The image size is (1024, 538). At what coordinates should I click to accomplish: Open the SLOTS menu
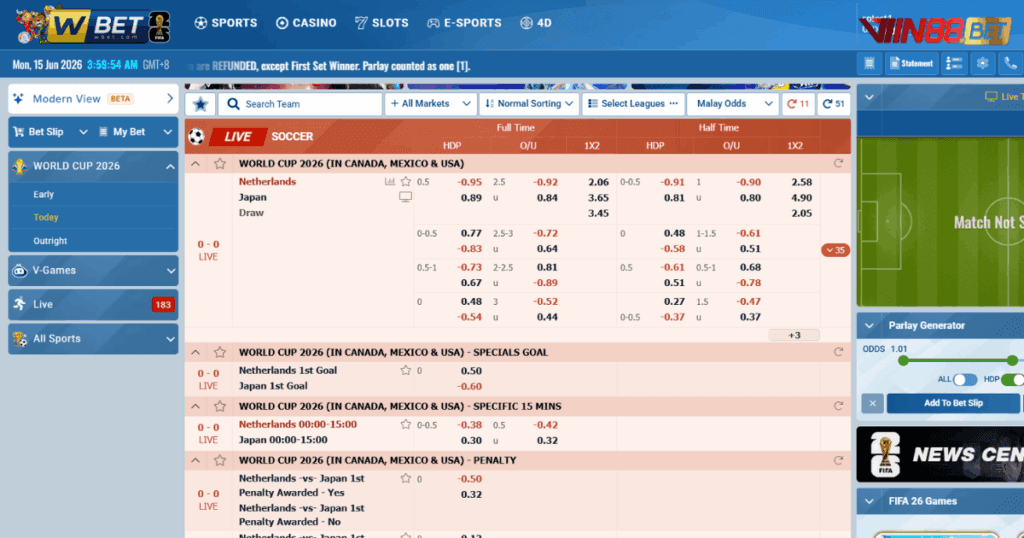click(x=381, y=23)
